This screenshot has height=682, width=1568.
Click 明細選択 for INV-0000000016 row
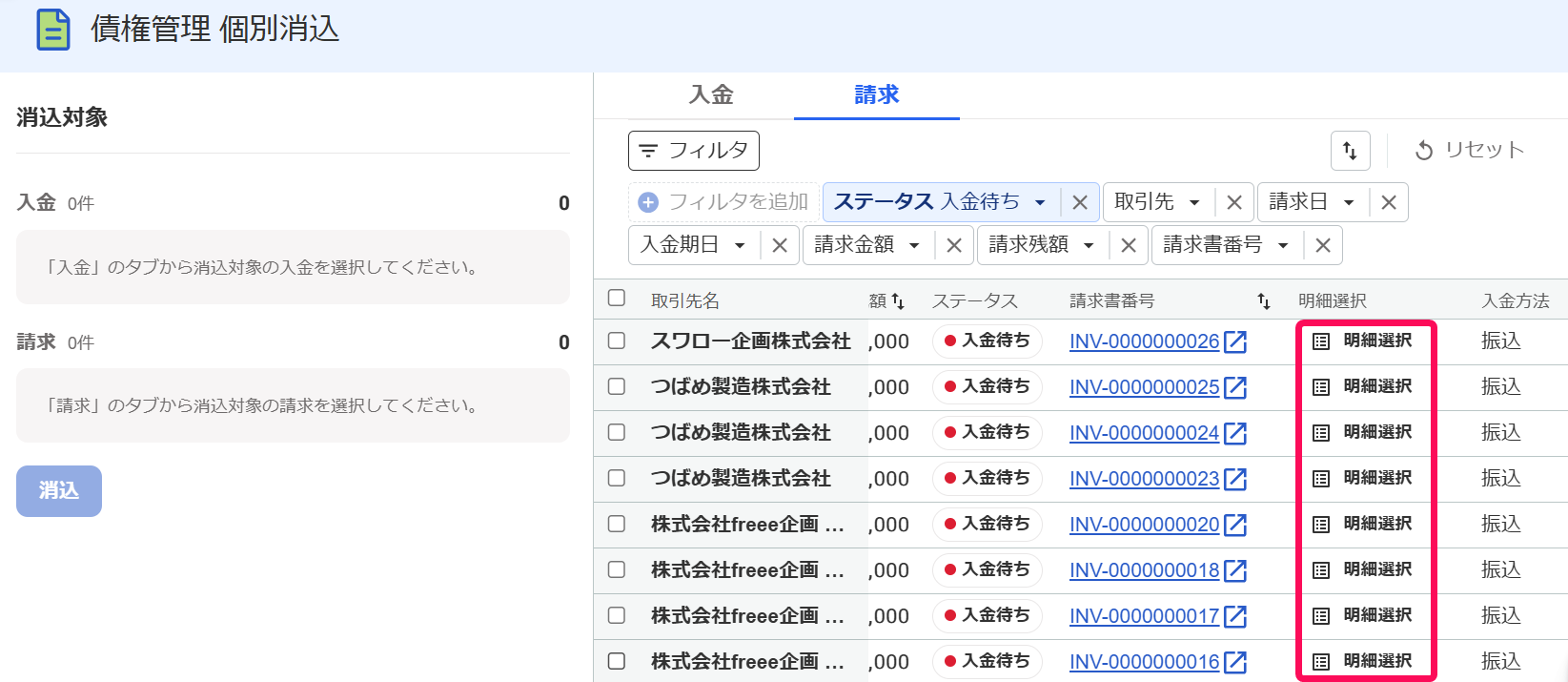pos(1363,661)
